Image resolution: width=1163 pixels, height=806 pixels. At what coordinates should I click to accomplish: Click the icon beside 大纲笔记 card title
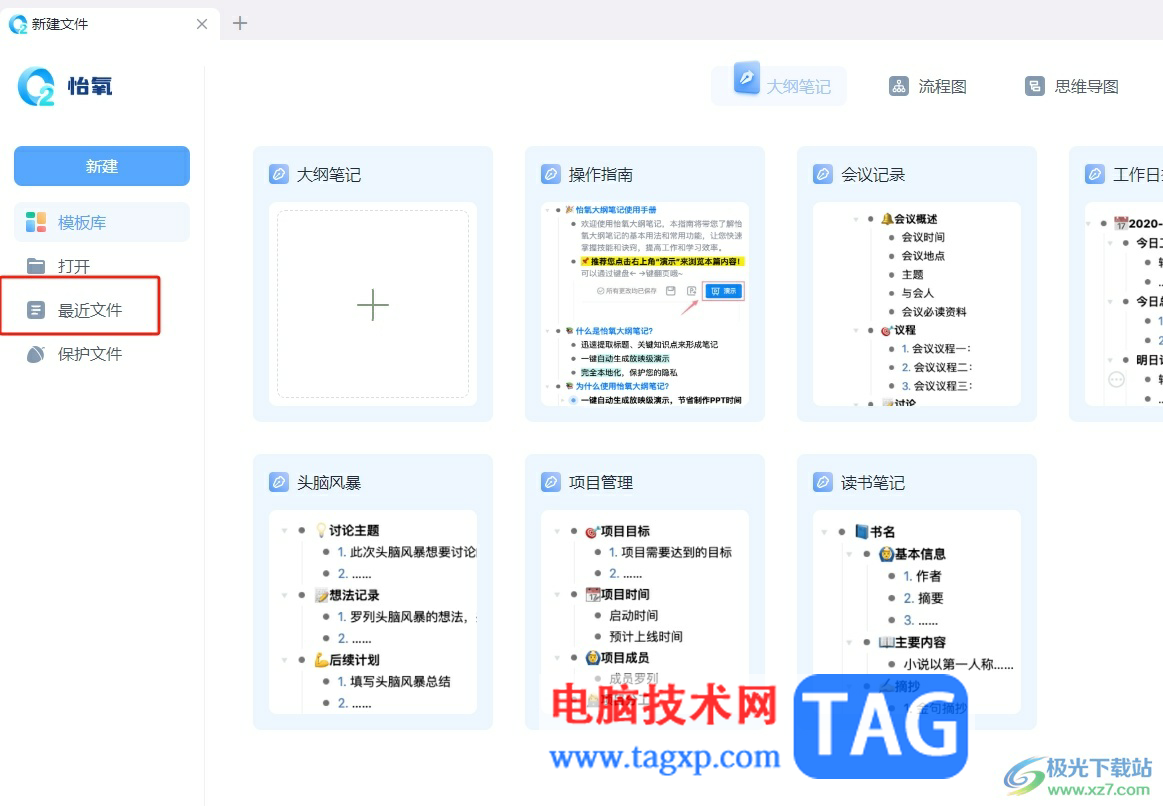tap(279, 174)
